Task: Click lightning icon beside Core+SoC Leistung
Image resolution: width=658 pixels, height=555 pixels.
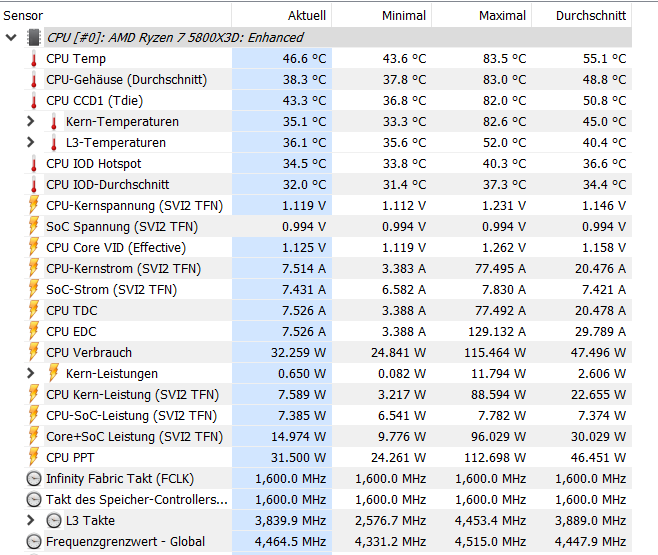Action: (x=34, y=436)
